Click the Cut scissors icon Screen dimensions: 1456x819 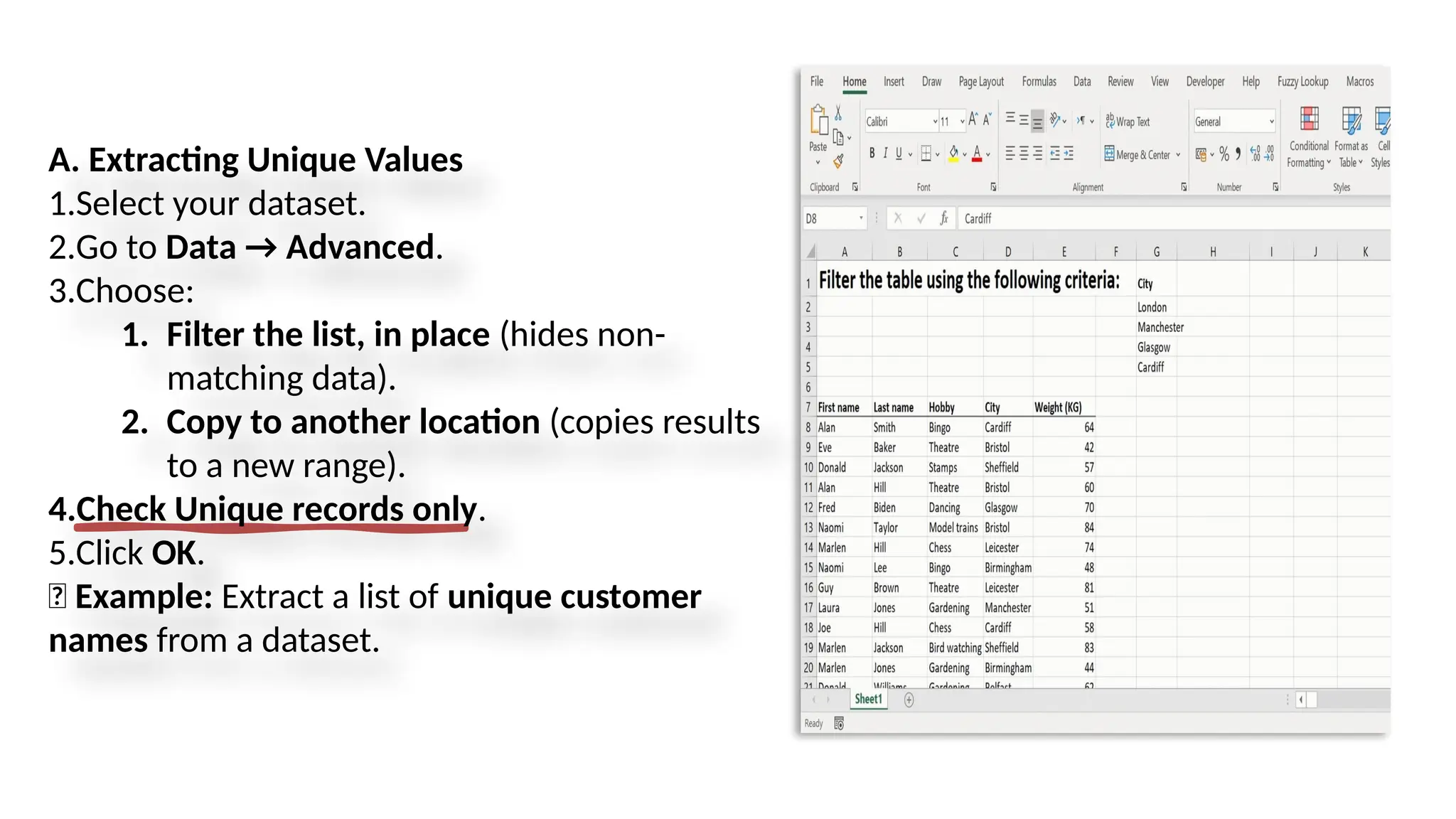pos(839,112)
